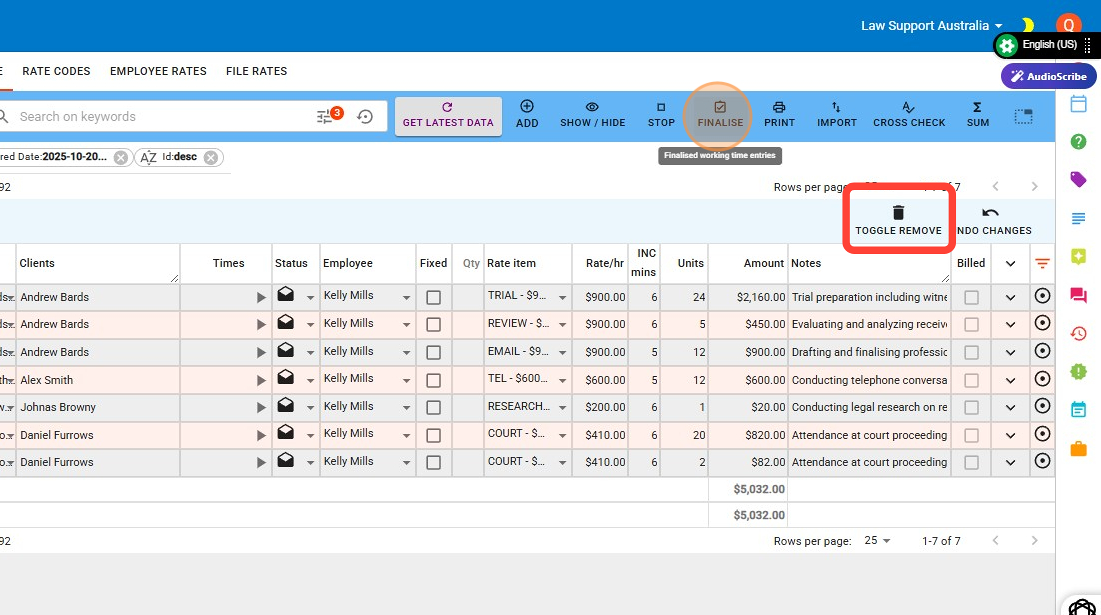Tick the Fixed checkbox for TRIAL row
The width and height of the screenshot is (1101, 615).
pyautogui.click(x=433, y=297)
